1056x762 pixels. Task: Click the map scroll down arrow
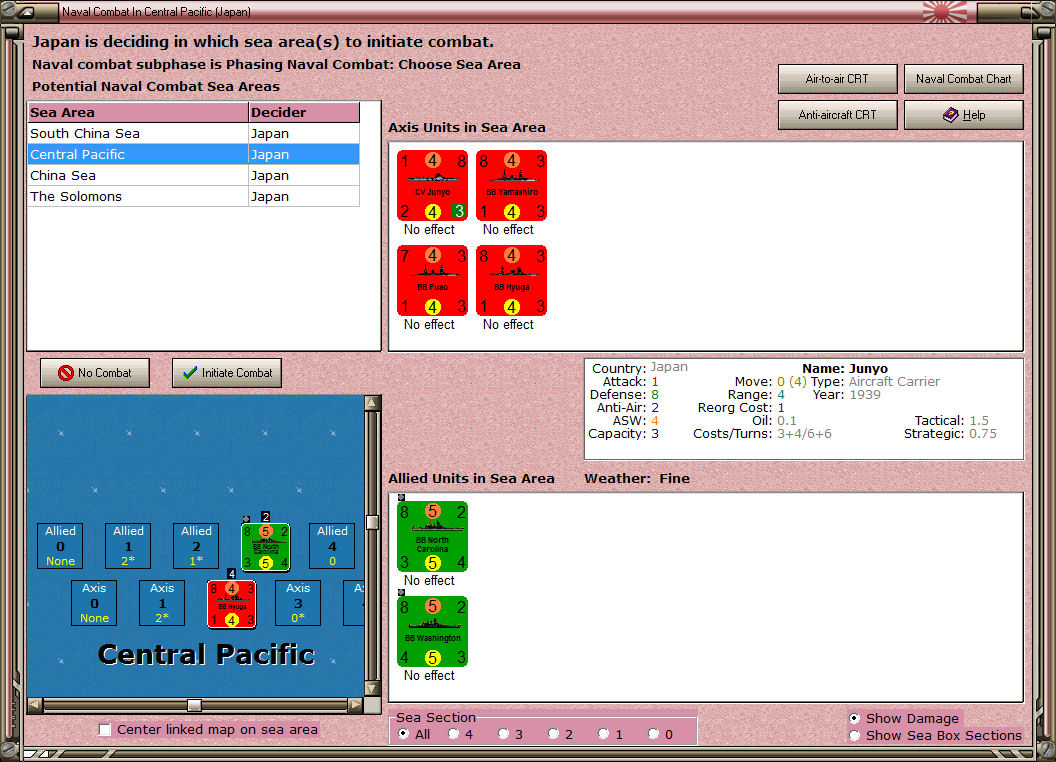(372, 689)
